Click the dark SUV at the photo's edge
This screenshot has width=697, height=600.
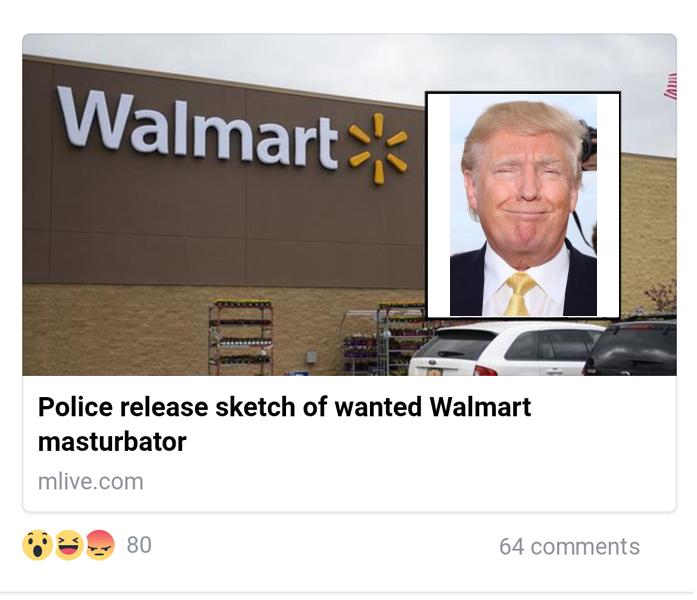coord(630,346)
